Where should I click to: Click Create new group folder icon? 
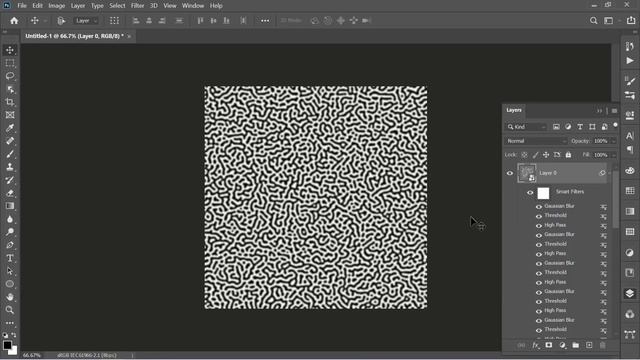click(x=576, y=345)
